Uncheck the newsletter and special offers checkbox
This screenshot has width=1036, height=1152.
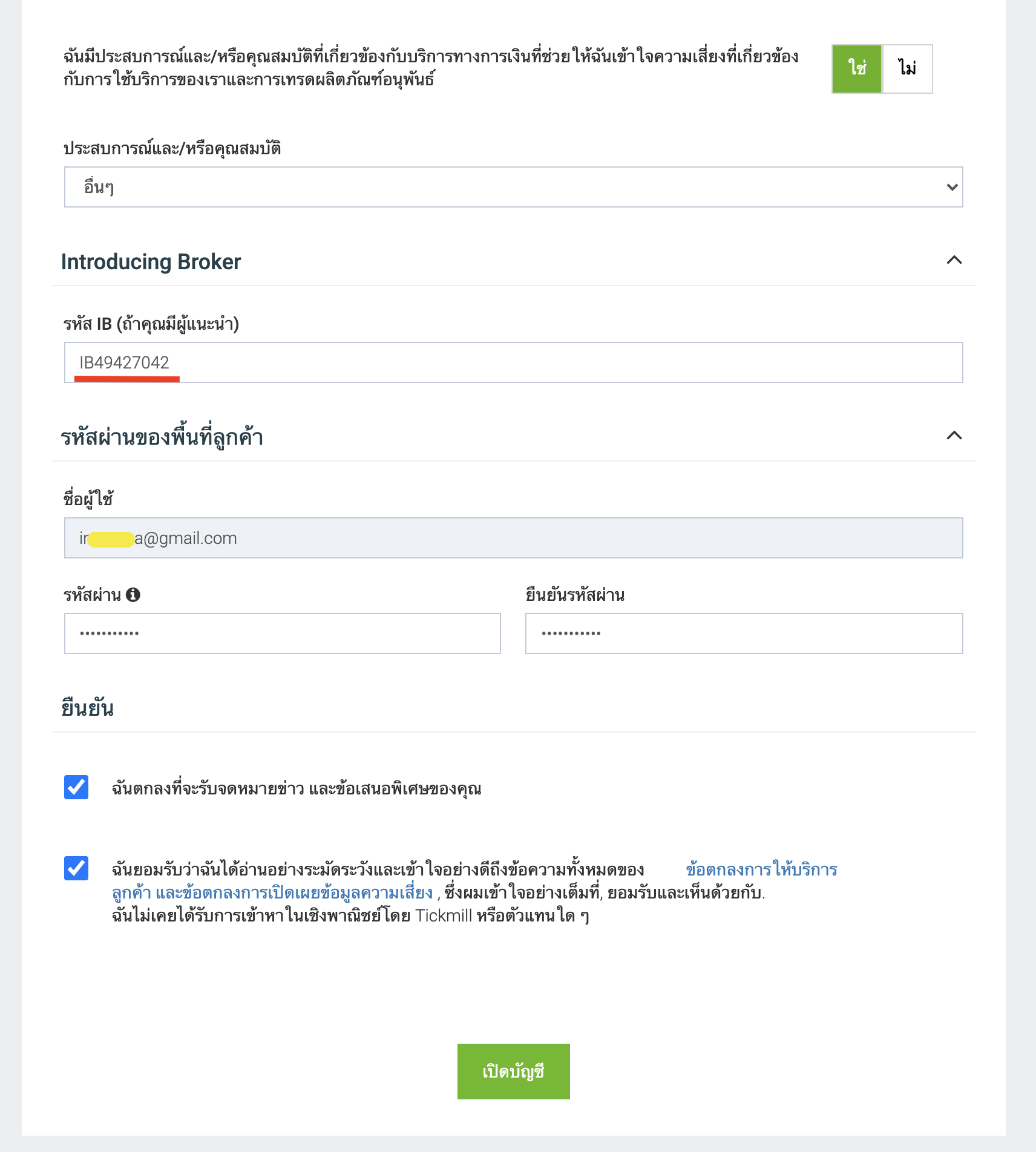click(76, 787)
